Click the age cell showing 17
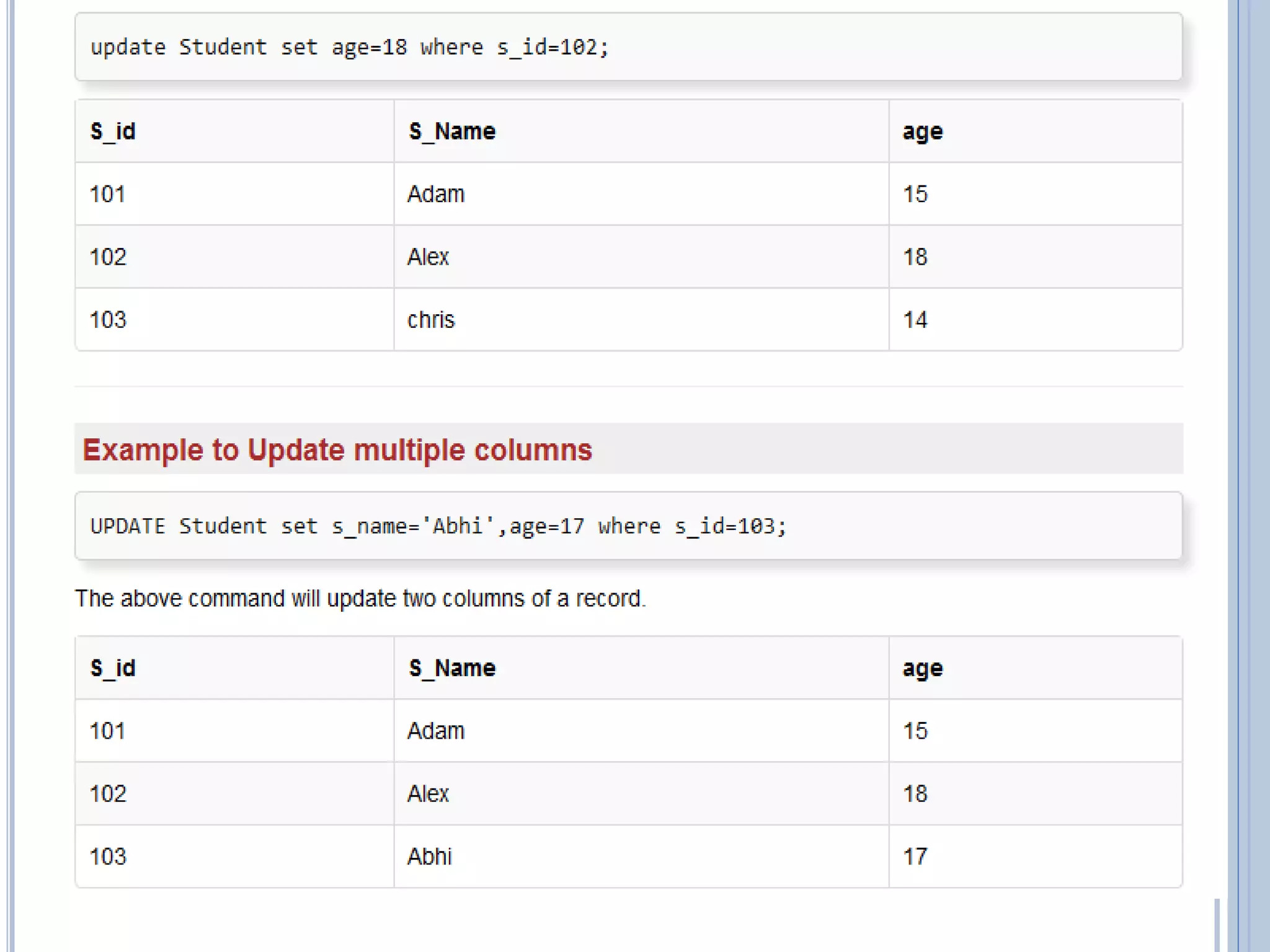The image size is (1270, 952). pos(915,857)
